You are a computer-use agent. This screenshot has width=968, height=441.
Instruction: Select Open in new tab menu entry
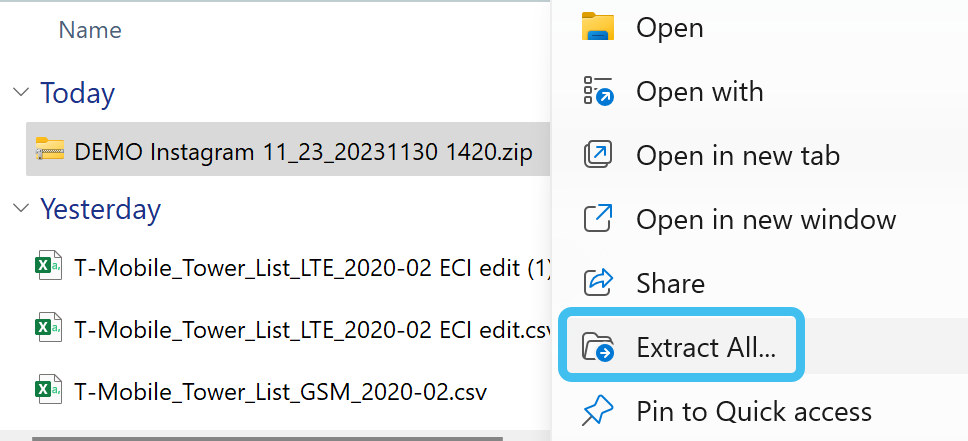click(737, 156)
